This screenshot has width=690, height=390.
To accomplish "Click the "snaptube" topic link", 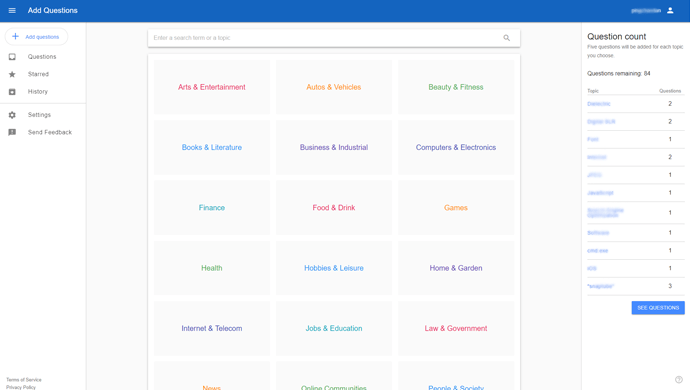I will click(x=601, y=286).
